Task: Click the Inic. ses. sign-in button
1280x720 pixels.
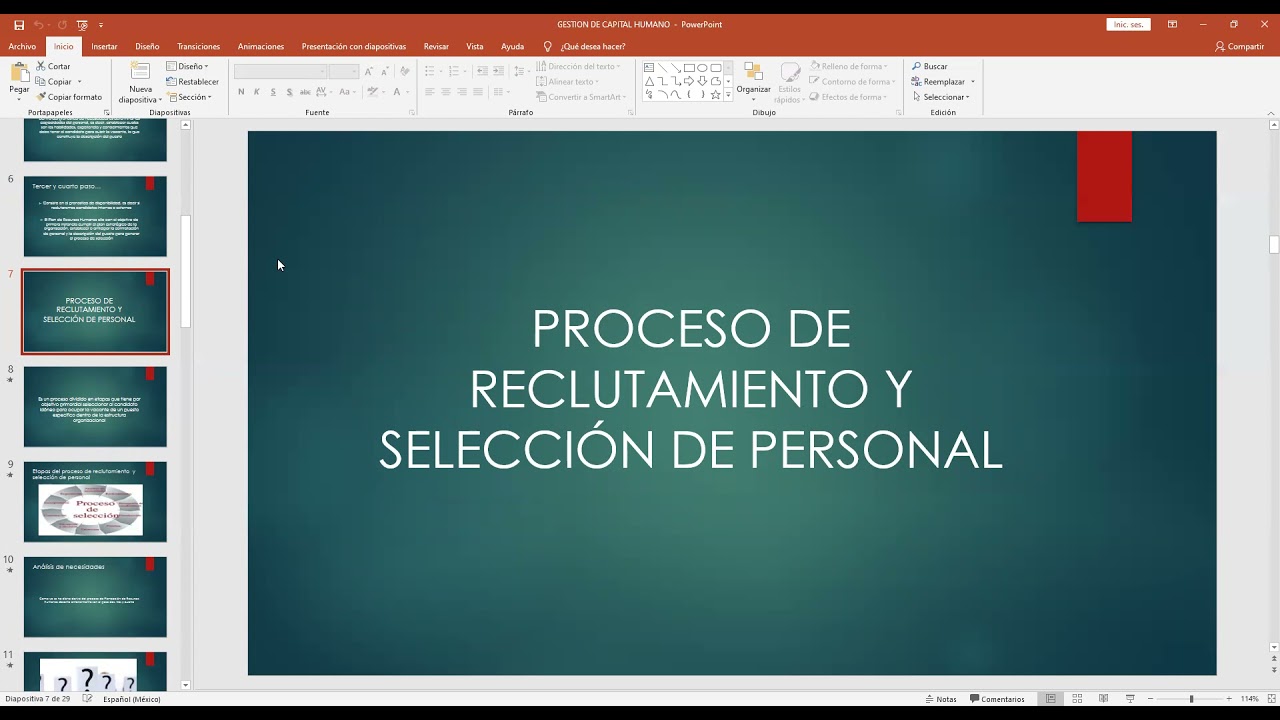Action: click(1128, 25)
